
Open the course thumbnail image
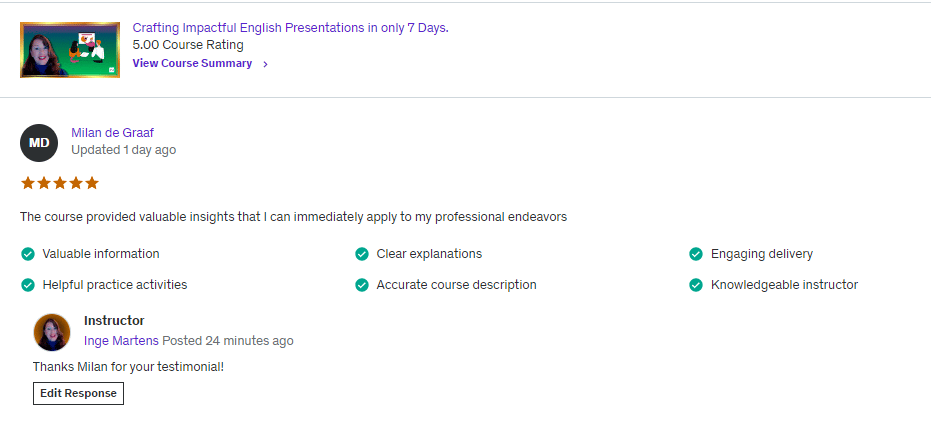pos(70,49)
